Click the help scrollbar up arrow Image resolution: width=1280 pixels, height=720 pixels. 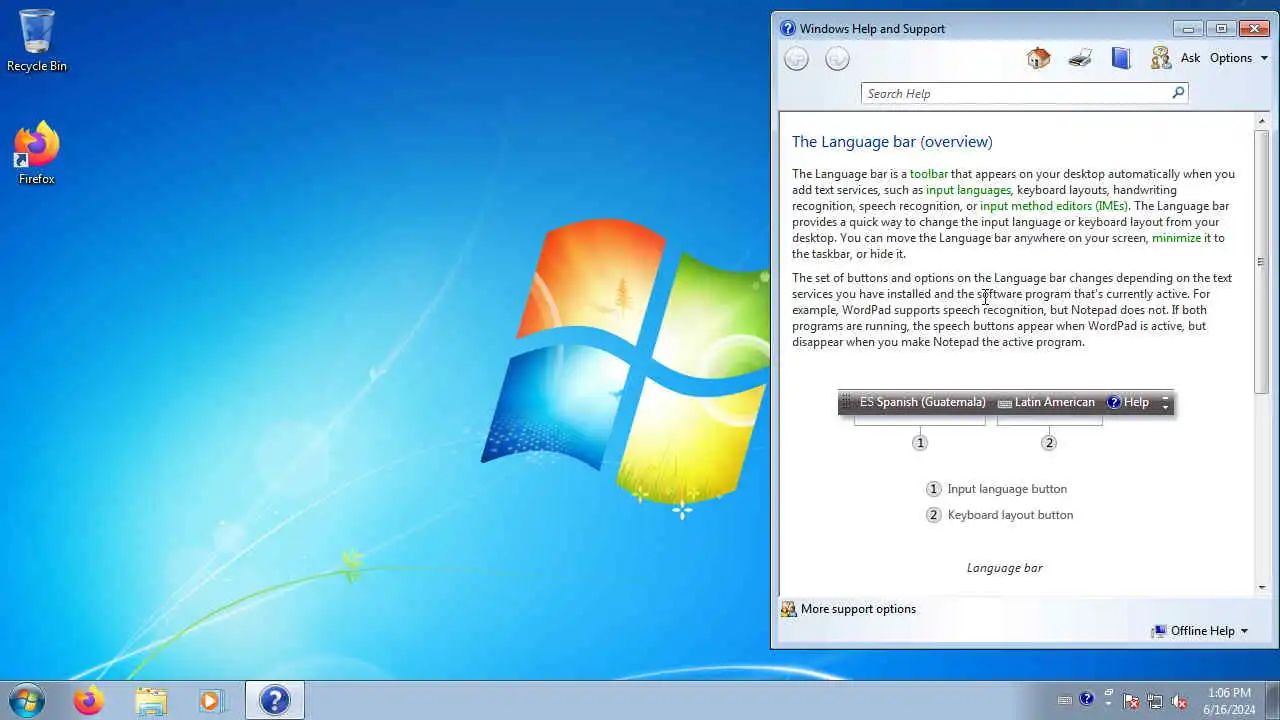(x=1262, y=121)
